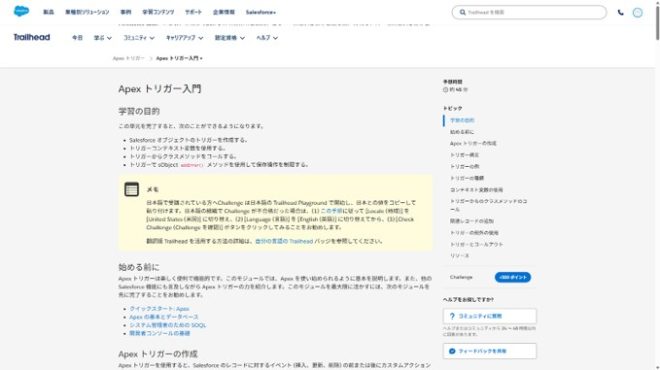The width and height of the screenshot is (660, 370).
Task: Jump to 関連レコードの追加 topic
Action: pos(471,221)
